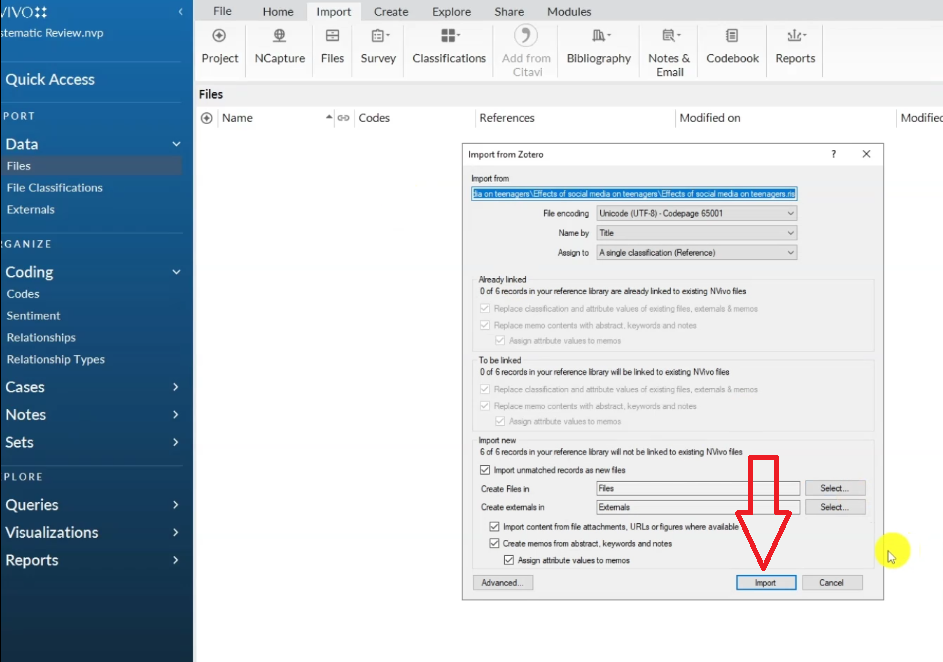Click the Import button in dialog
This screenshot has width=943, height=662.
[x=766, y=583]
